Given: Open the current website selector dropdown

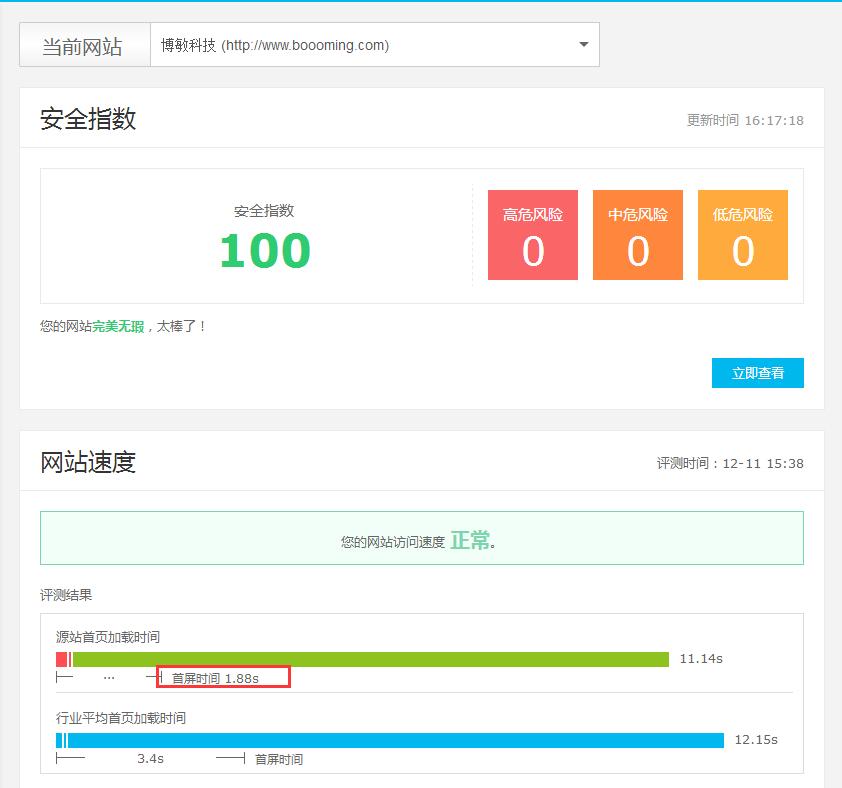Looking at the screenshot, I should tap(375, 44).
